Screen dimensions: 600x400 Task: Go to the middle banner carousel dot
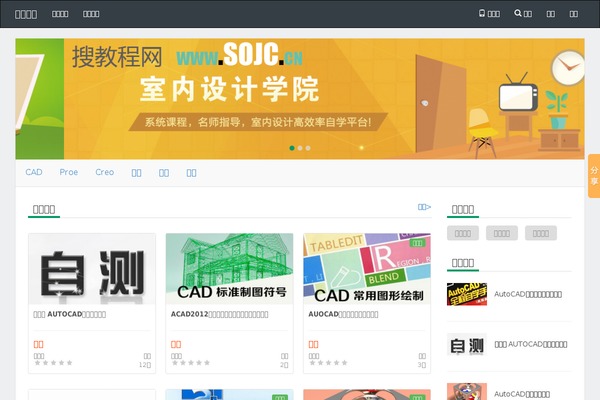tap(300, 148)
